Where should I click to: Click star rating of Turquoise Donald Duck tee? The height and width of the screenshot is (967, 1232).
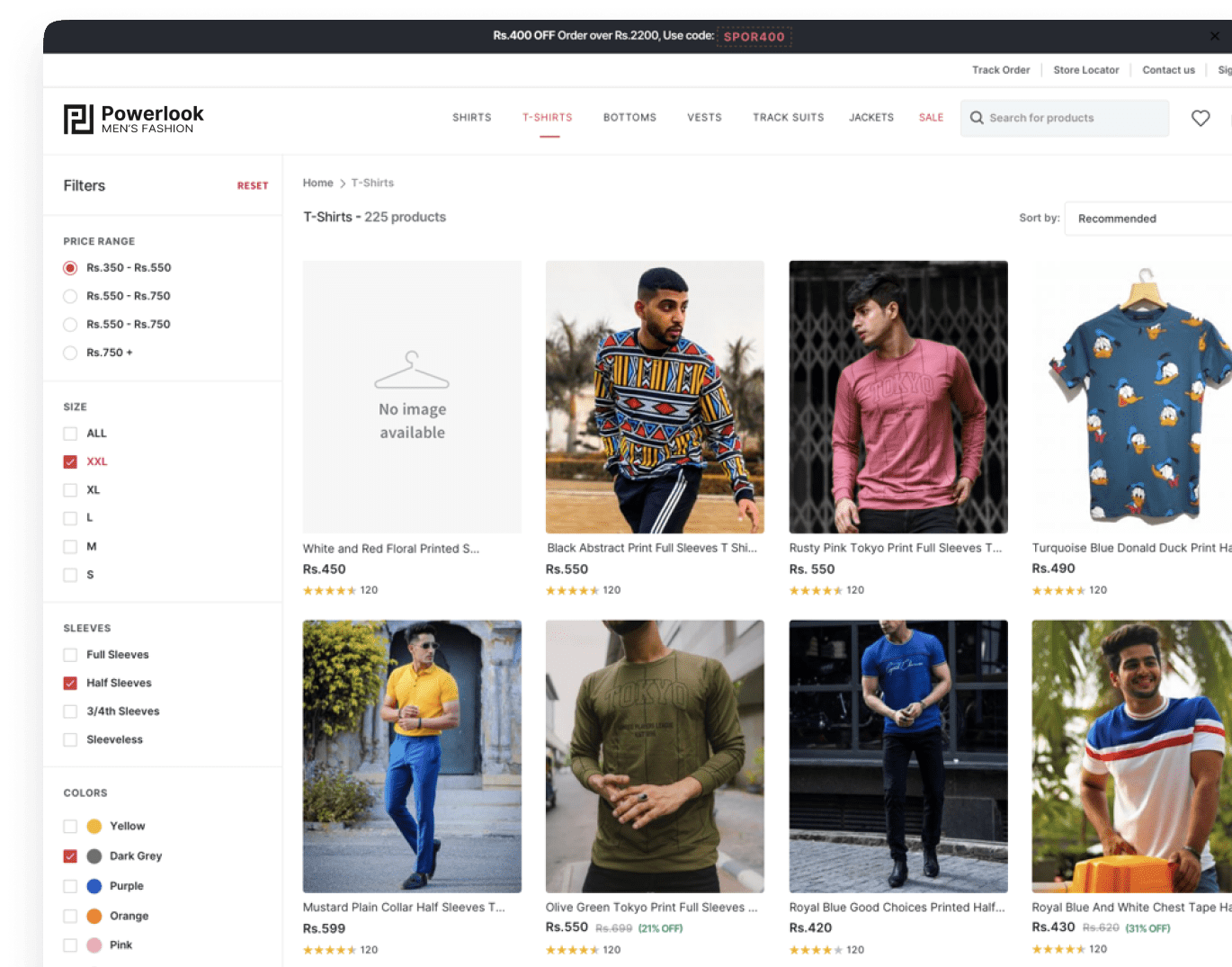pos(1058,591)
